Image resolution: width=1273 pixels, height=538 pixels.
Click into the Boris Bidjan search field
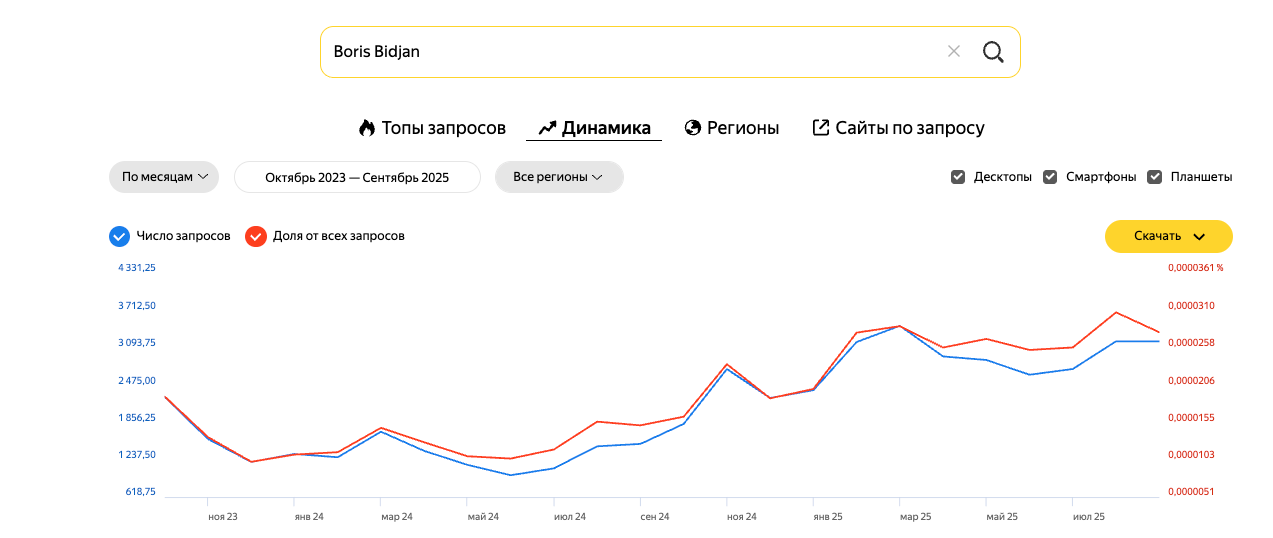(x=630, y=52)
